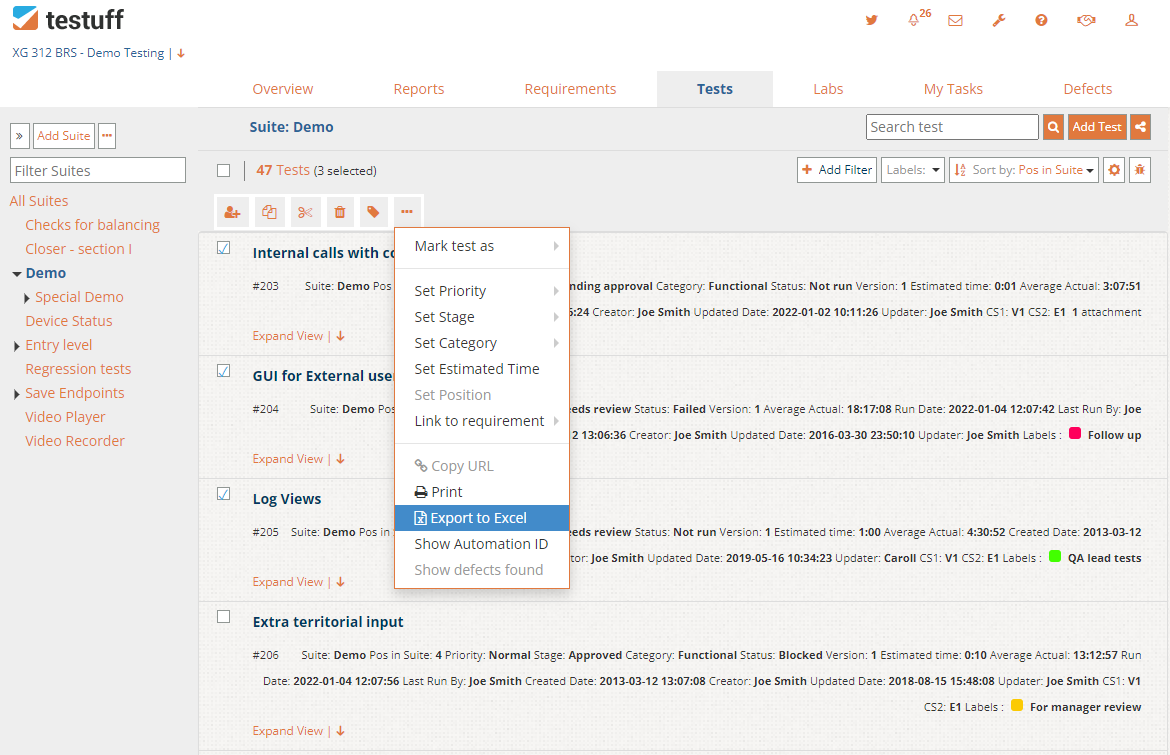Screen dimensions: 1170x755
Task: Expand the Entry level suite arrow
Action: pyautogui.click(x=16, y=345)
